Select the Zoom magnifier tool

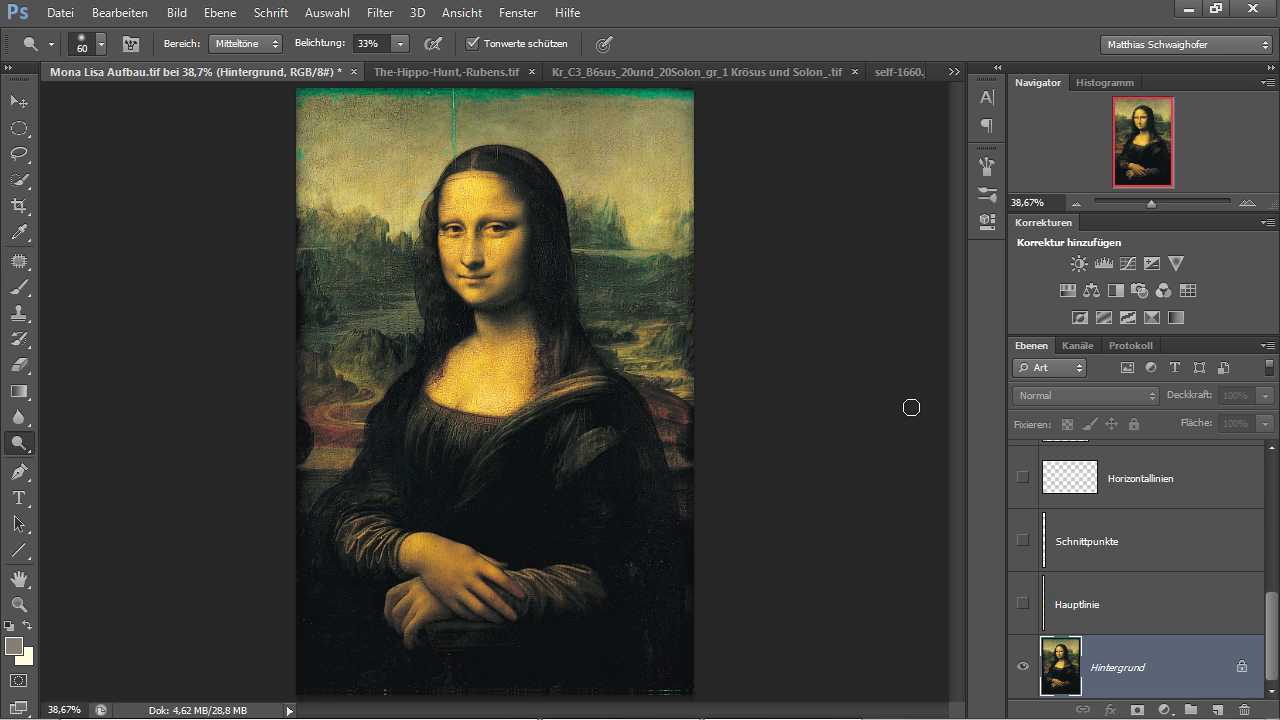(x=19, y=605)
